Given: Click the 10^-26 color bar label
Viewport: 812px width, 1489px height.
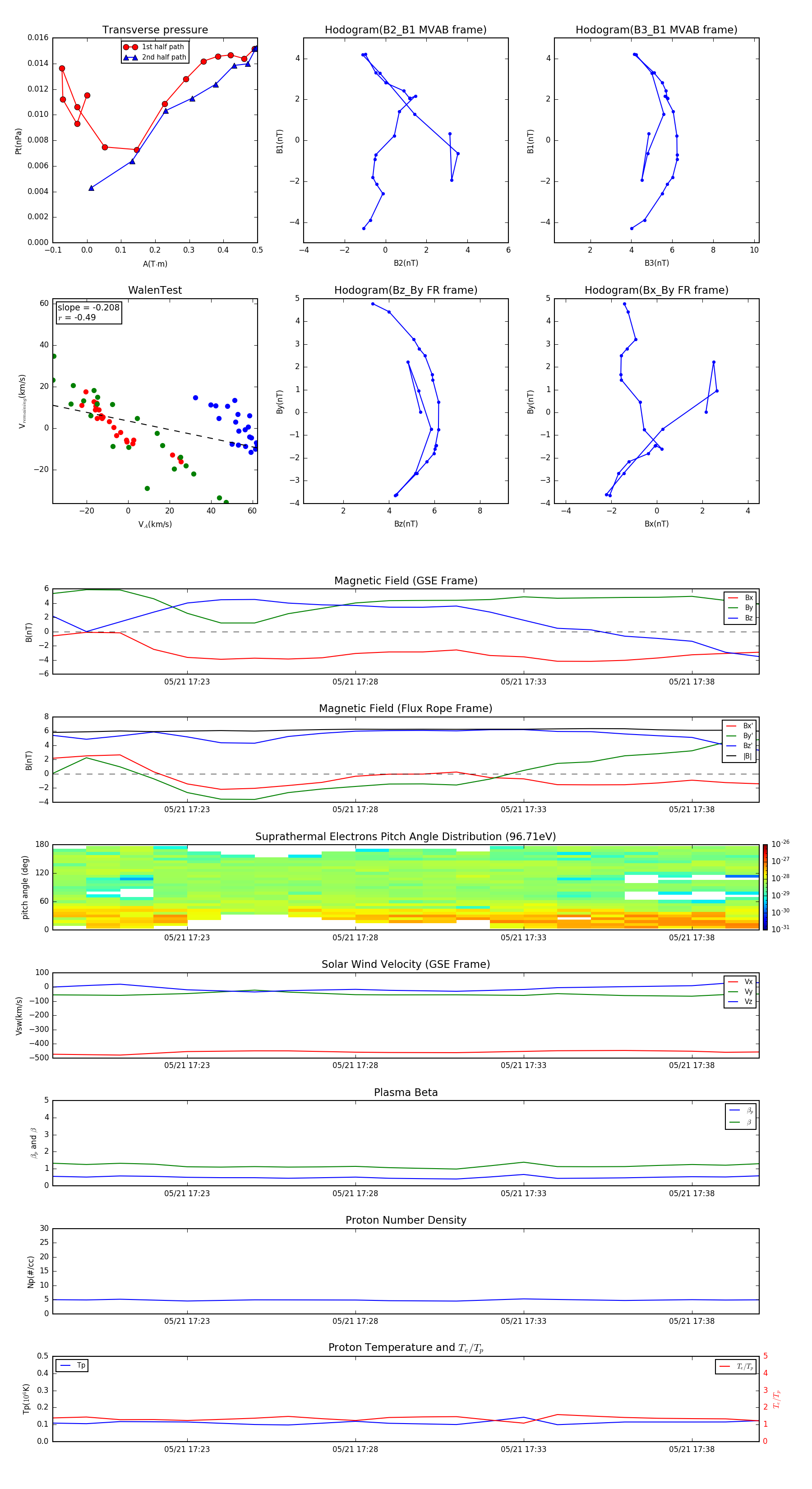Looking at the screenshot, I should pyautogui.click(x=780, y=844).
